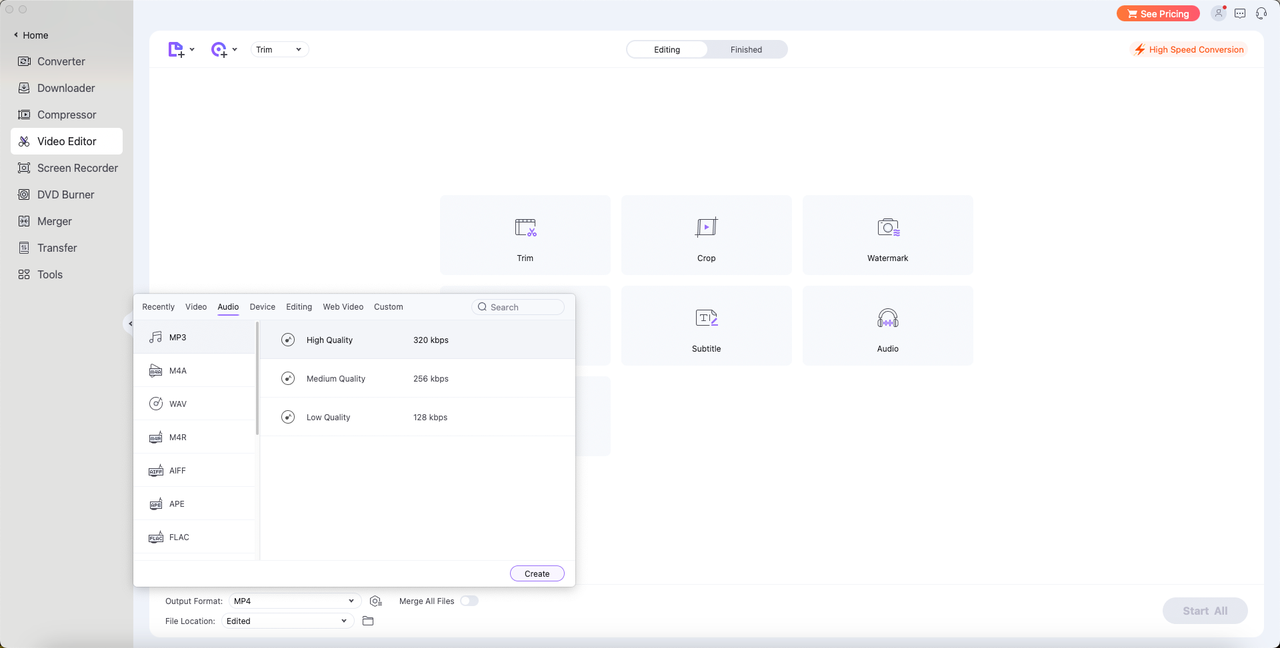
Task: Switch to the Finished segment
Action: 746,49
